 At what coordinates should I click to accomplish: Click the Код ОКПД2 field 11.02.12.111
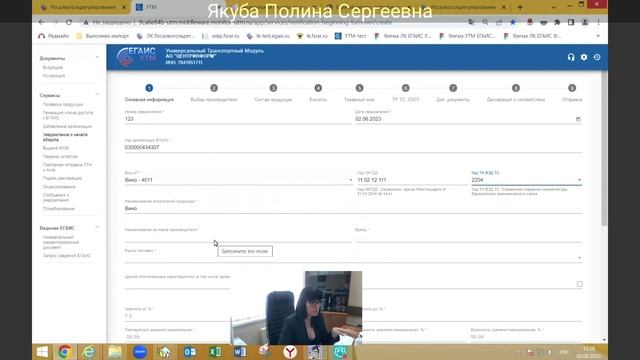pyautogui.click(x=412, y=180)
